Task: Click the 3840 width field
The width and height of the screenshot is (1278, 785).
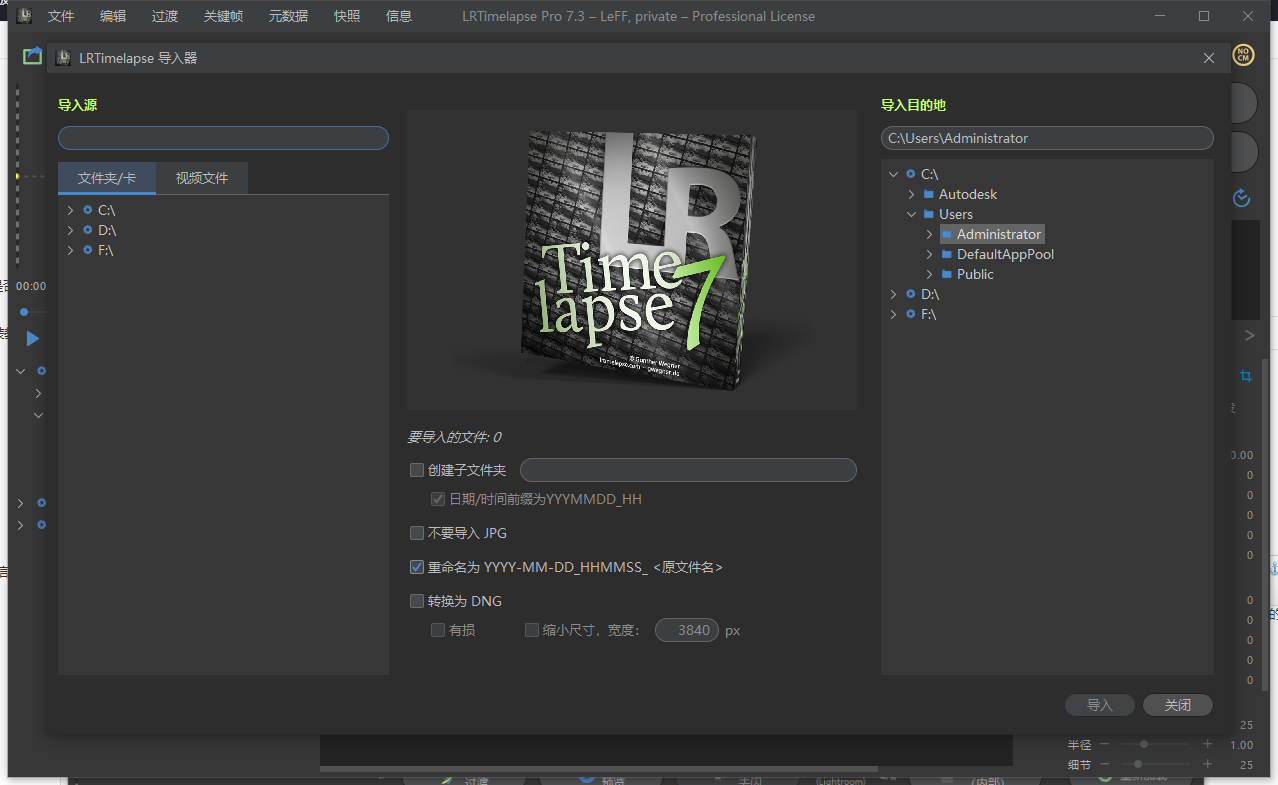Action: coord(687,630)
